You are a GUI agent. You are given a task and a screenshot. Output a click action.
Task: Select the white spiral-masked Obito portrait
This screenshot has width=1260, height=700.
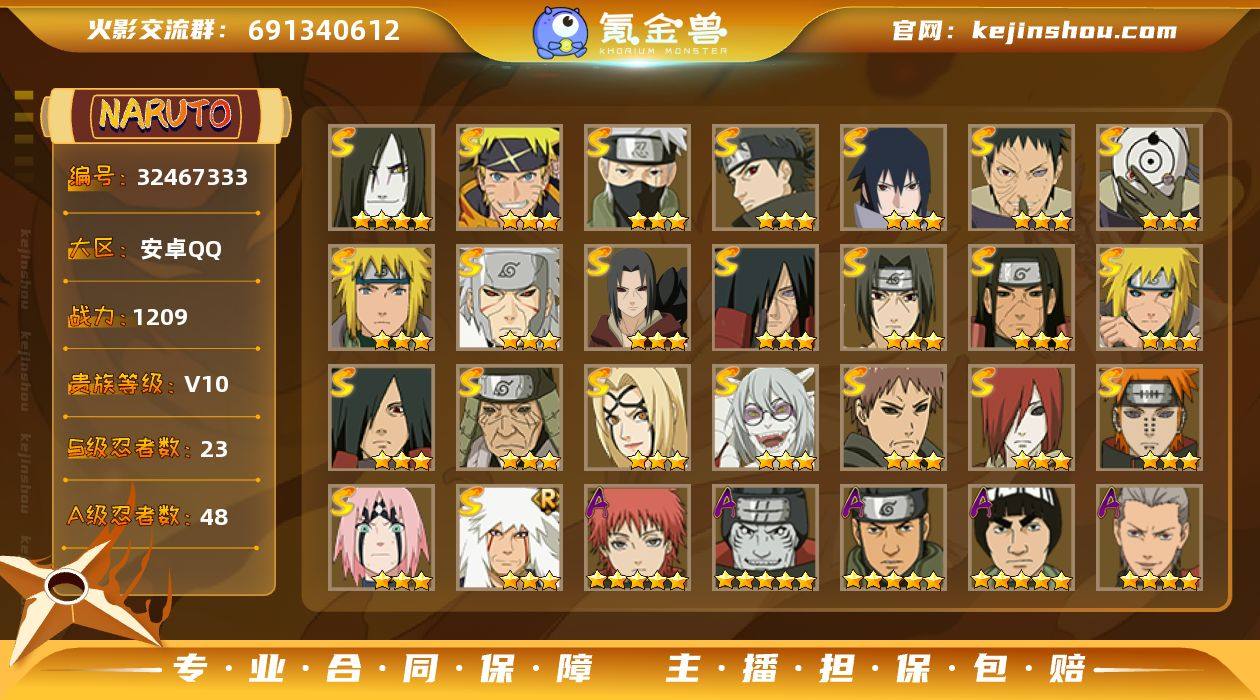tap(1150, 178)
